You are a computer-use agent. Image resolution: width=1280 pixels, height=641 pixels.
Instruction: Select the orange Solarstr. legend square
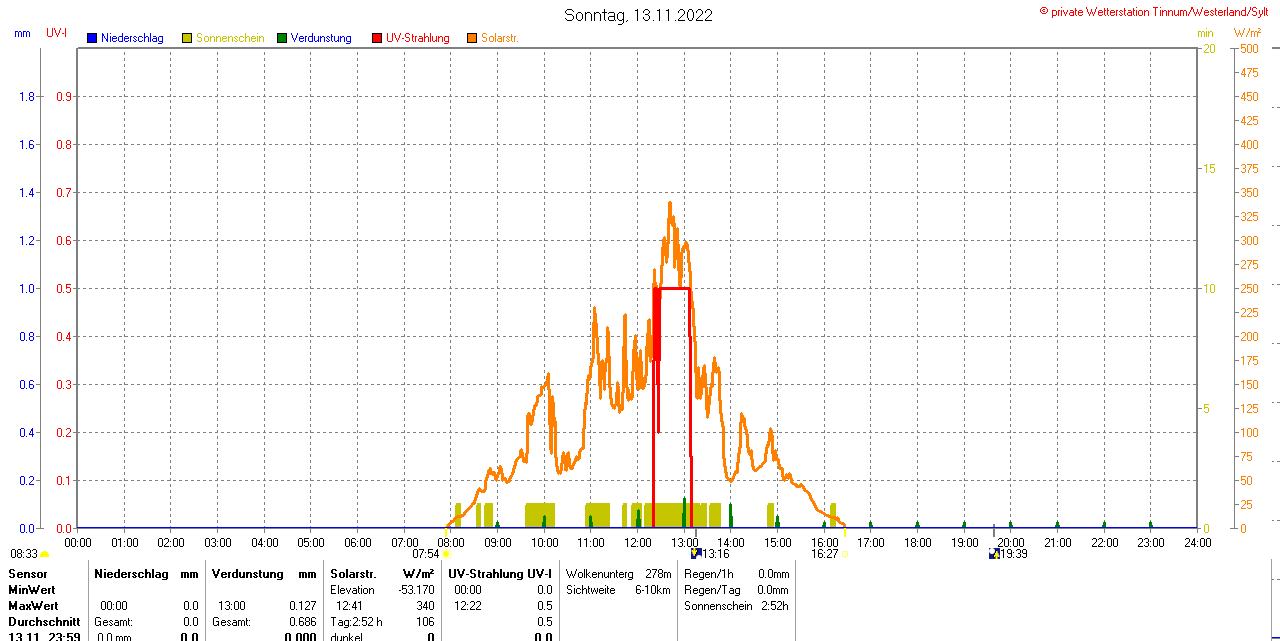(472, 38)
